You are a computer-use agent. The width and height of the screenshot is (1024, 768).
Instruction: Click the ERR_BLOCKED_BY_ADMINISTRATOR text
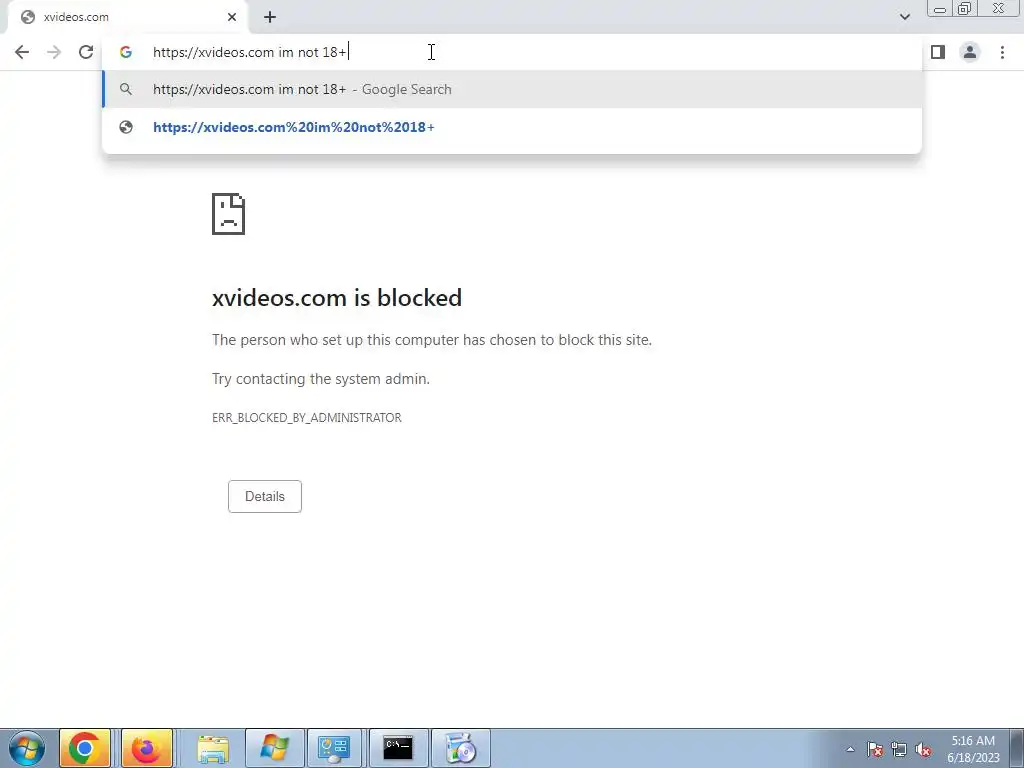tap(307, 417)
